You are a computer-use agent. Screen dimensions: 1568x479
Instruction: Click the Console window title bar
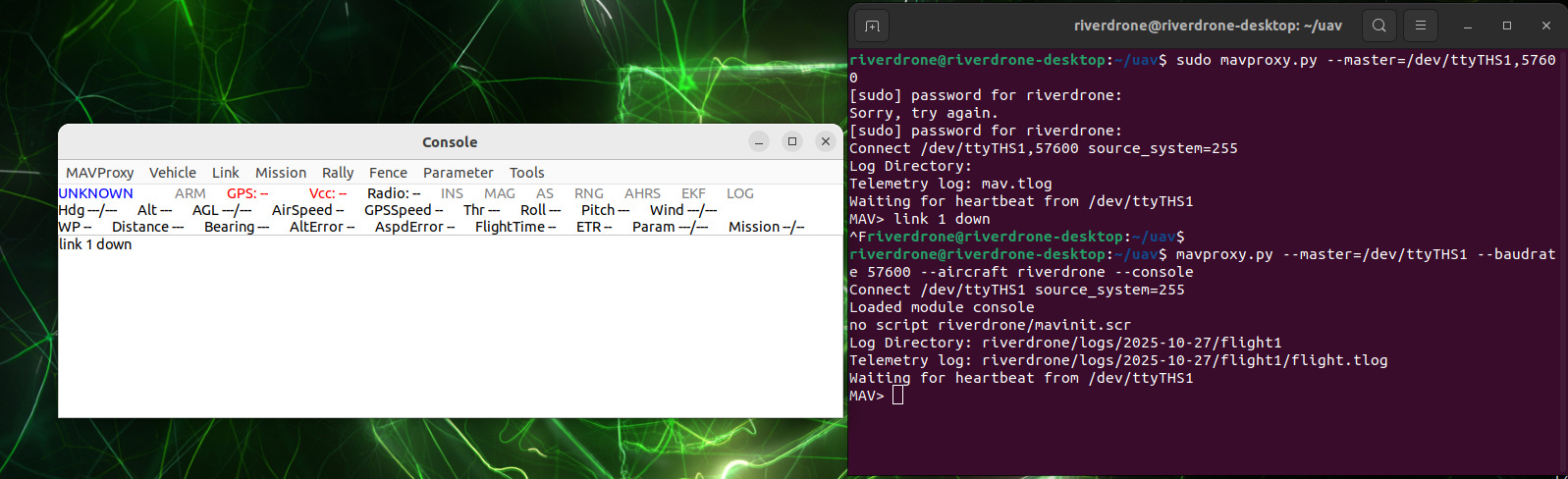tap(450, 141)
